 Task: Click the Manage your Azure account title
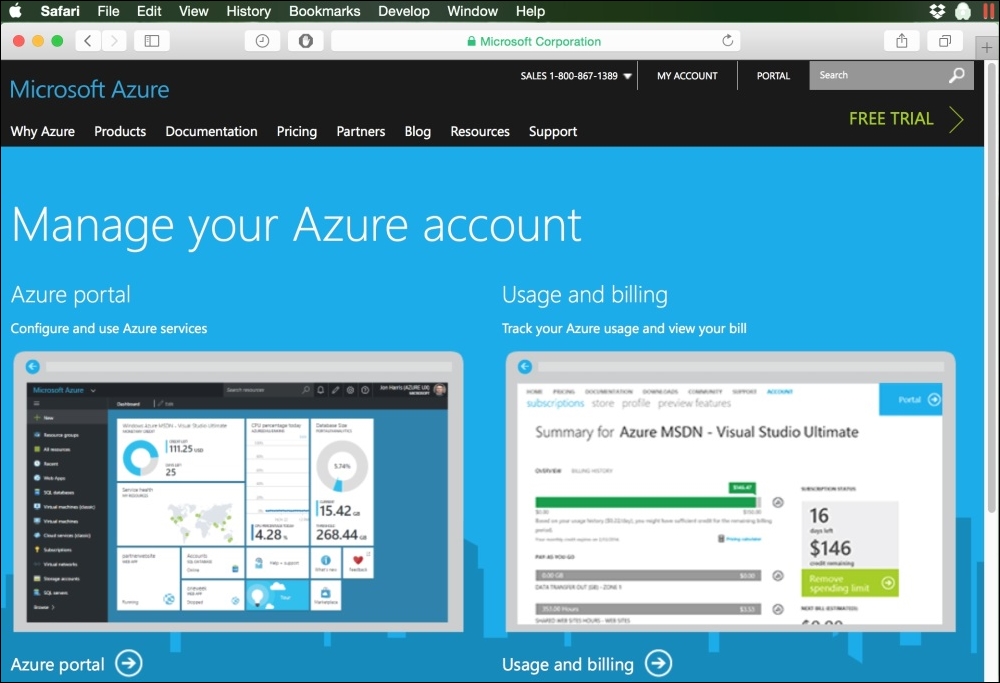[x=297, y=226]
